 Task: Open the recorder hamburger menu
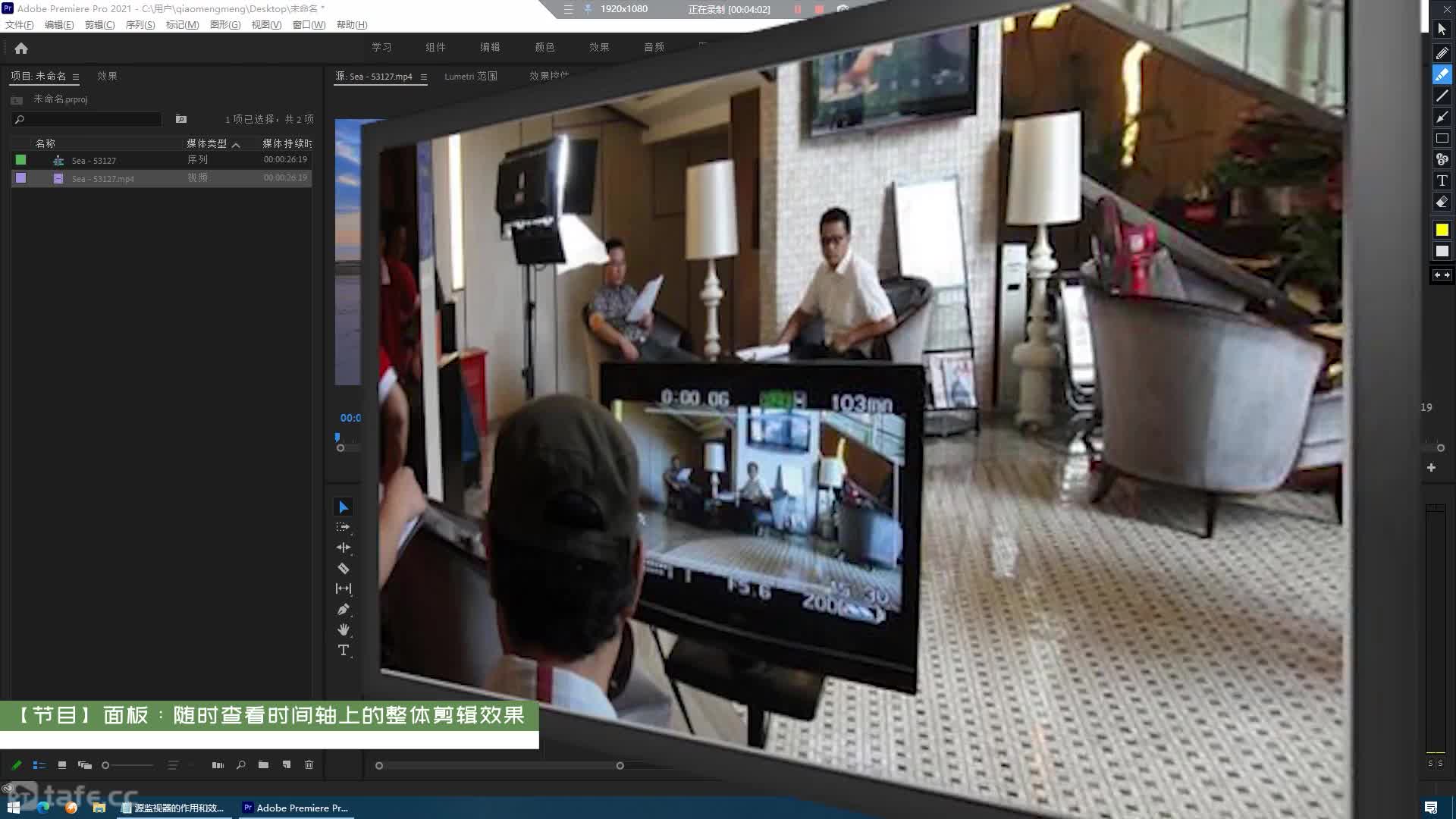click(569, 9)
